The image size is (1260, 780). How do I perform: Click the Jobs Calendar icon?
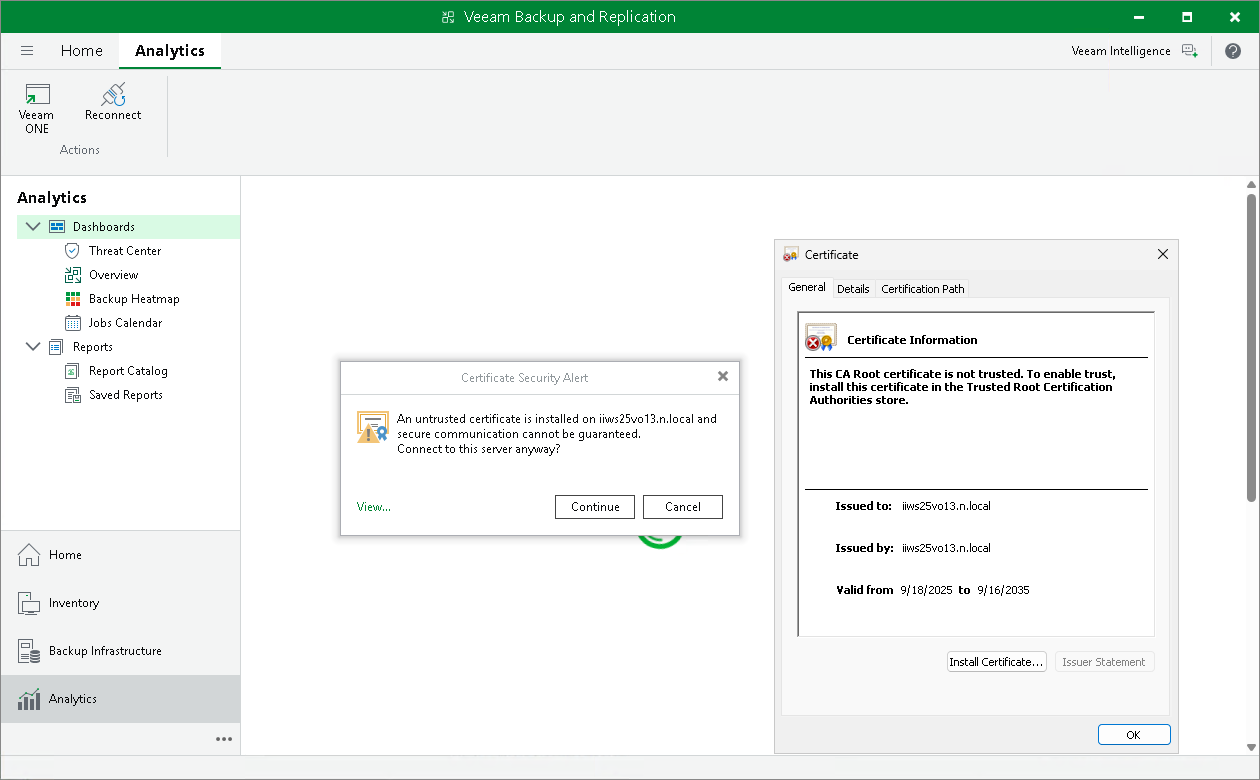72,323
